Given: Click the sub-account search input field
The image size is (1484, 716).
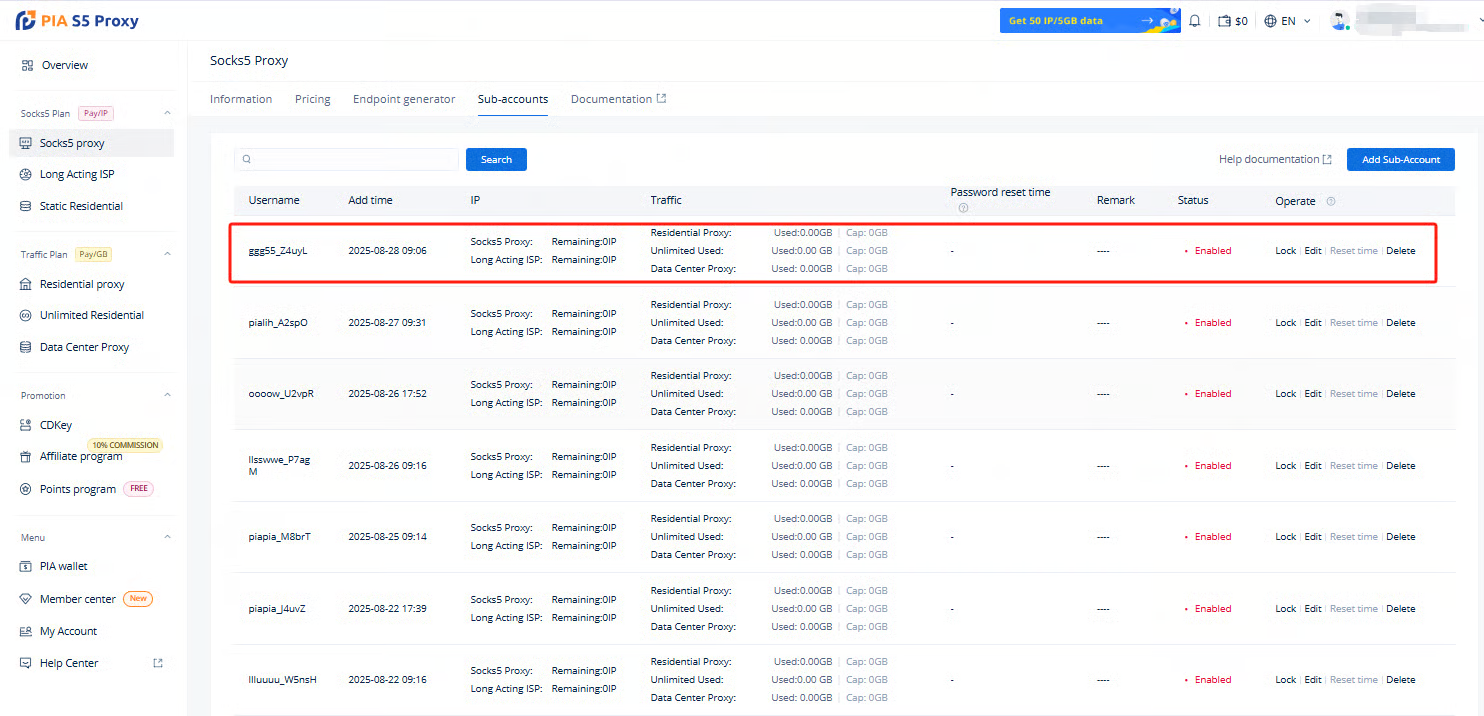Looking at the screenshot, I should [x=346, y=159].
